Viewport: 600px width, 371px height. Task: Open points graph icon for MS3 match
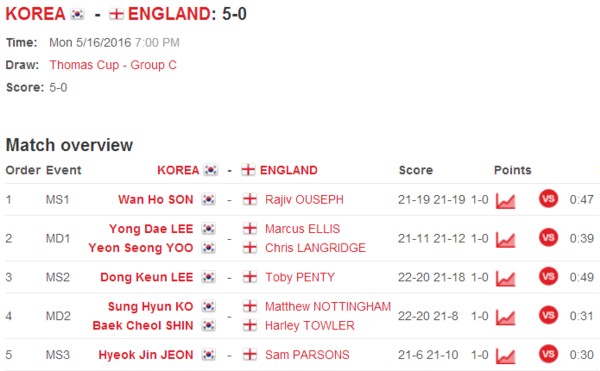tap(505, 356)
